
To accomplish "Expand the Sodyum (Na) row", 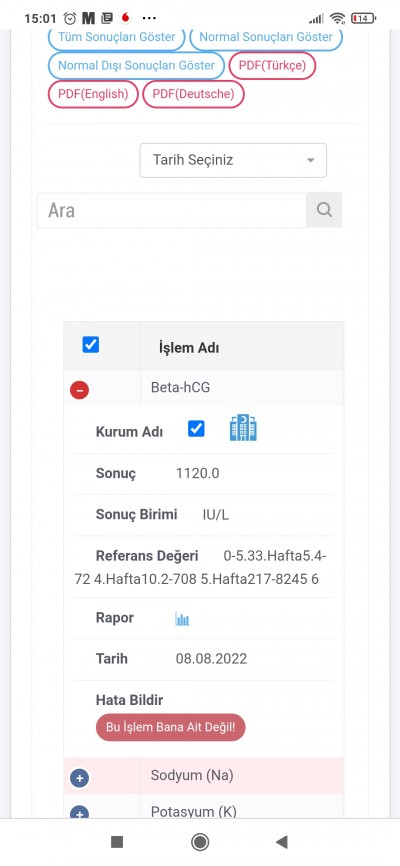I will [80, 778].
